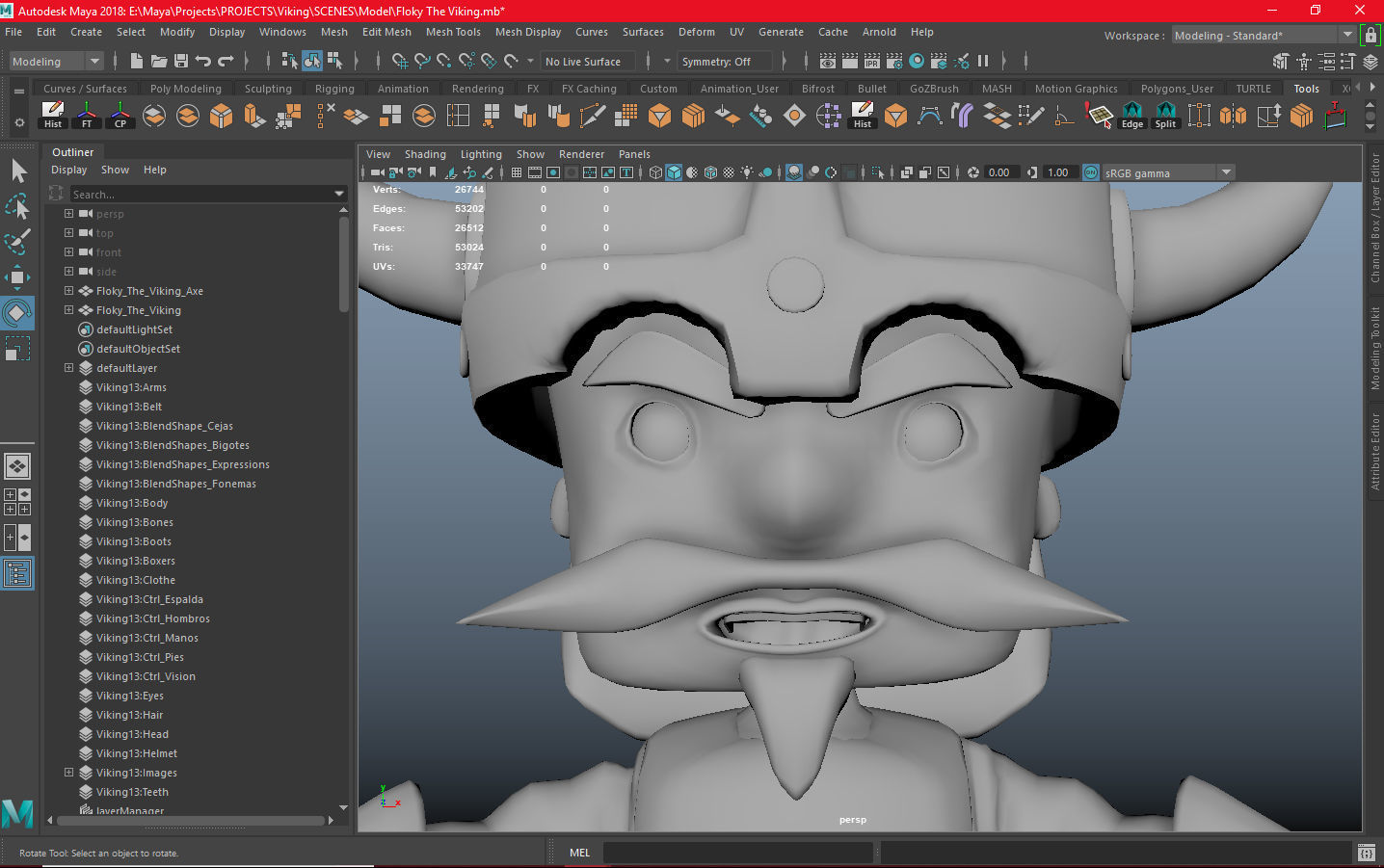This screenshot has height=868, width=1384.
Task: Open the Symmetry: Off dropdown
Action: 725,61
